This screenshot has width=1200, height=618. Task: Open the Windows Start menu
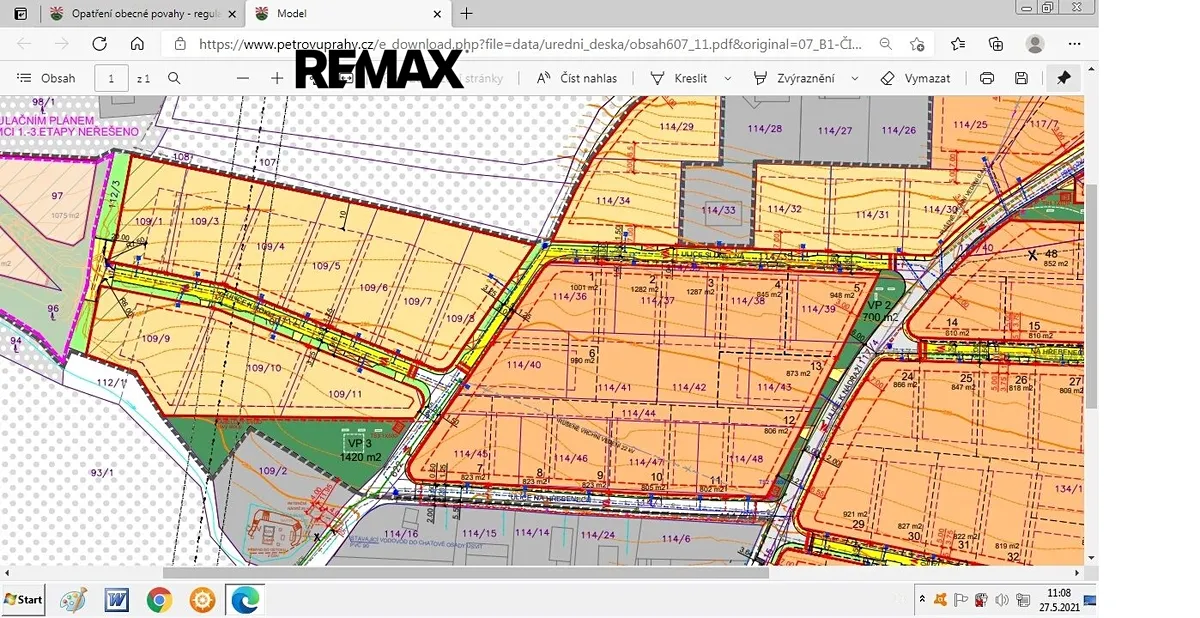(x=24, y=599)
